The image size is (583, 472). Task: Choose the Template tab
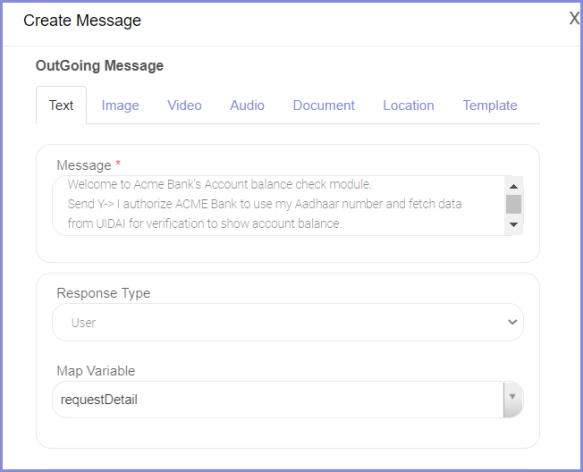pyautogui.click(x=490, y=105)
